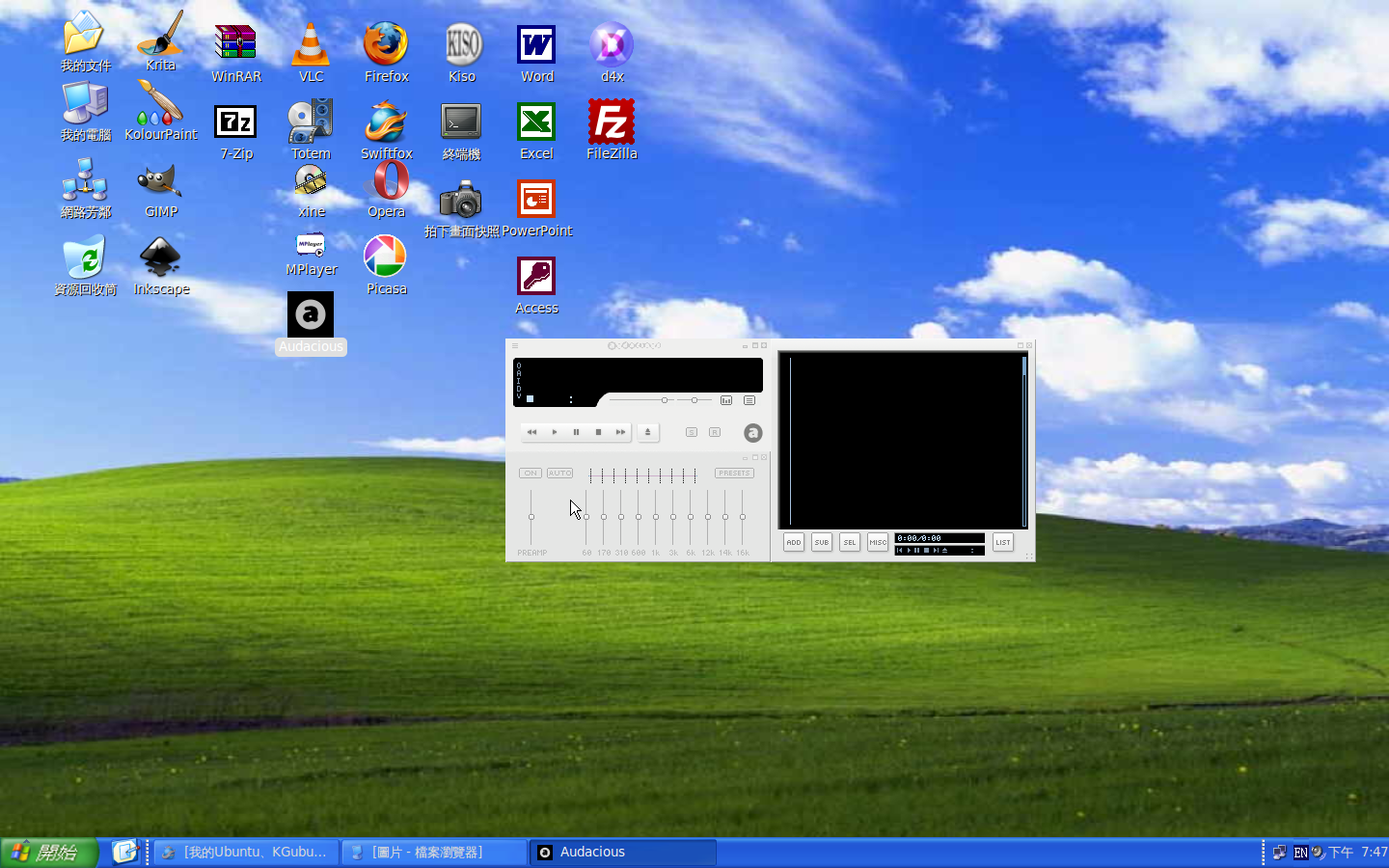
Task: Click the playlist vertical scrollbar
Action: [1024, 441]
